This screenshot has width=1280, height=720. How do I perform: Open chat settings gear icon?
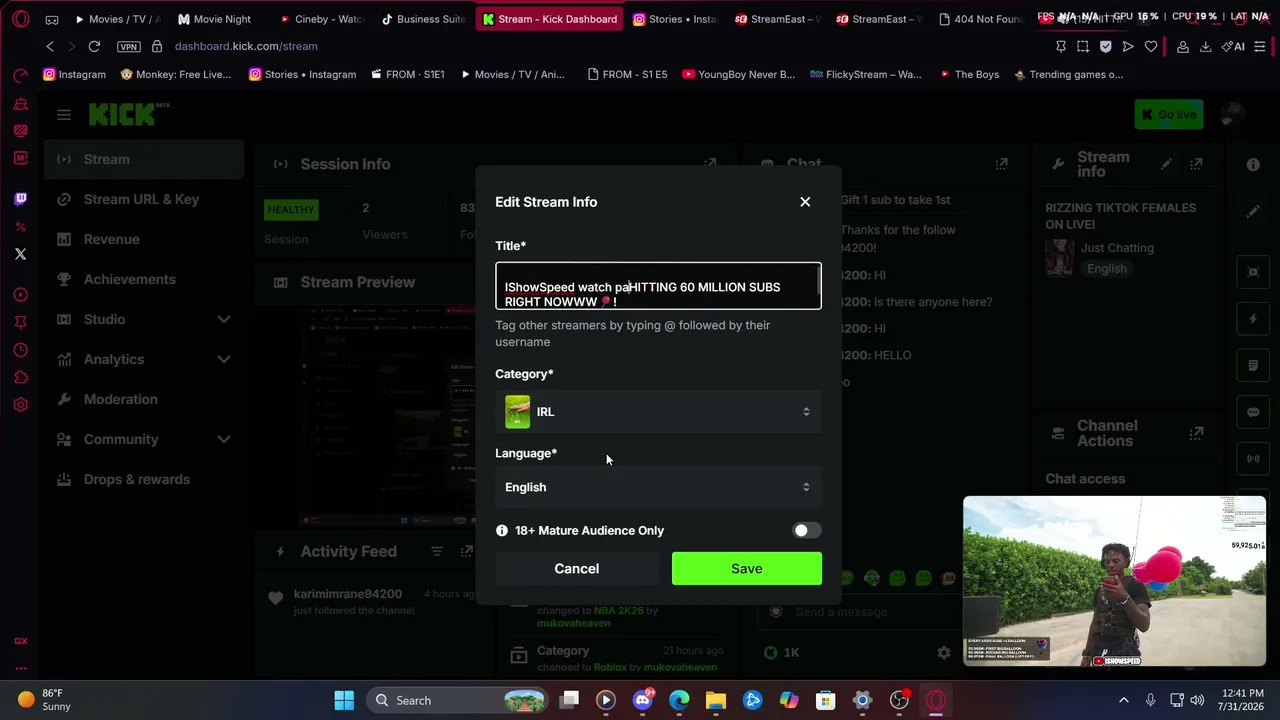tap(943, 652)
